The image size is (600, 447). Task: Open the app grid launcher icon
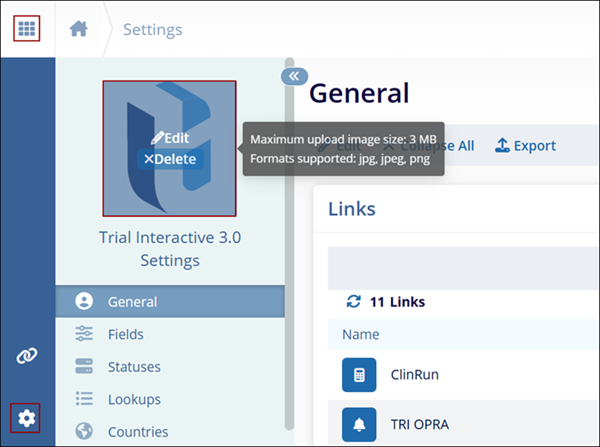click(x=27, y=28)
